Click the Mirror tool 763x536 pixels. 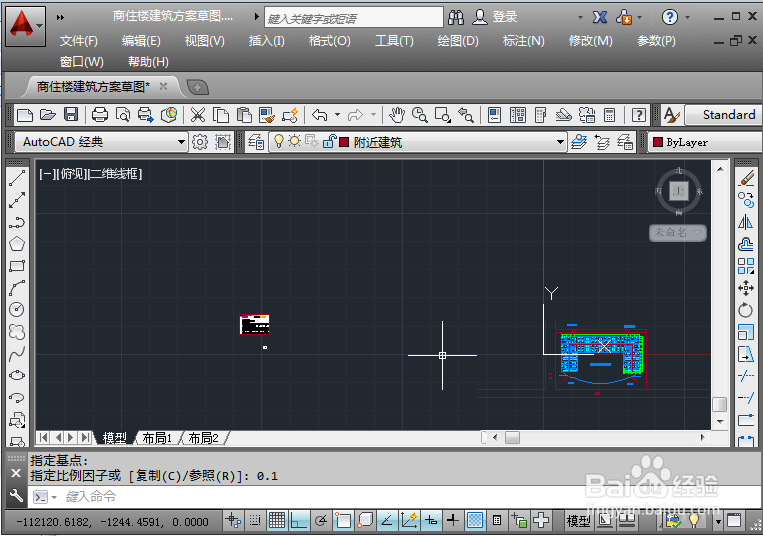(745, 222)
